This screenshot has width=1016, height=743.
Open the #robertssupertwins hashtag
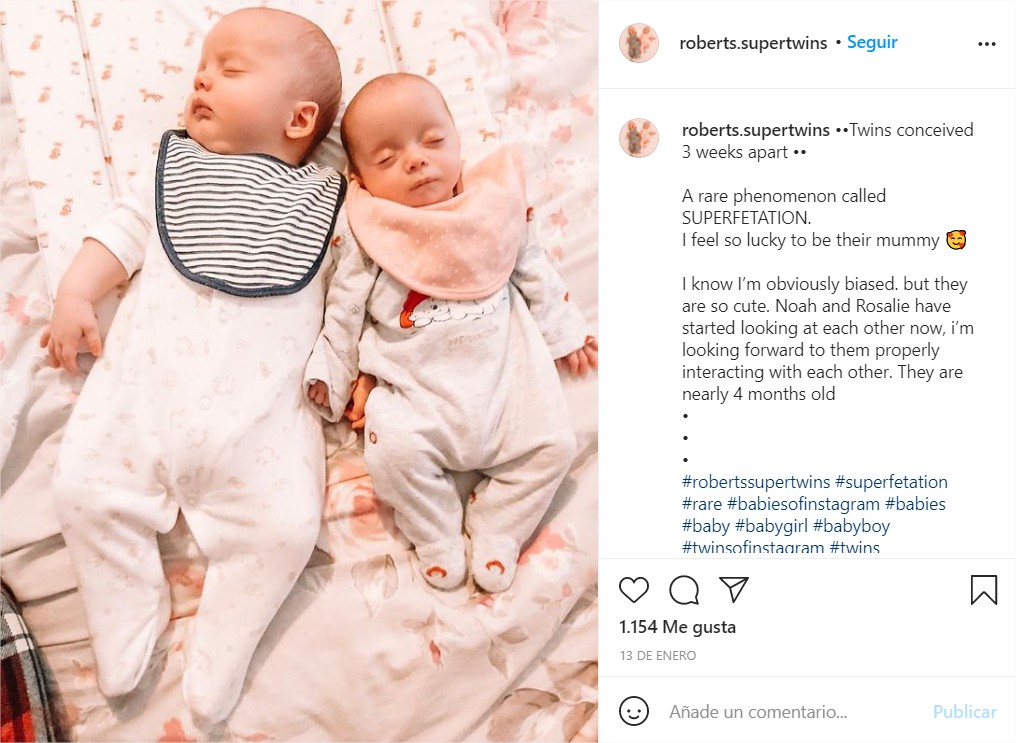pos(756,482)
